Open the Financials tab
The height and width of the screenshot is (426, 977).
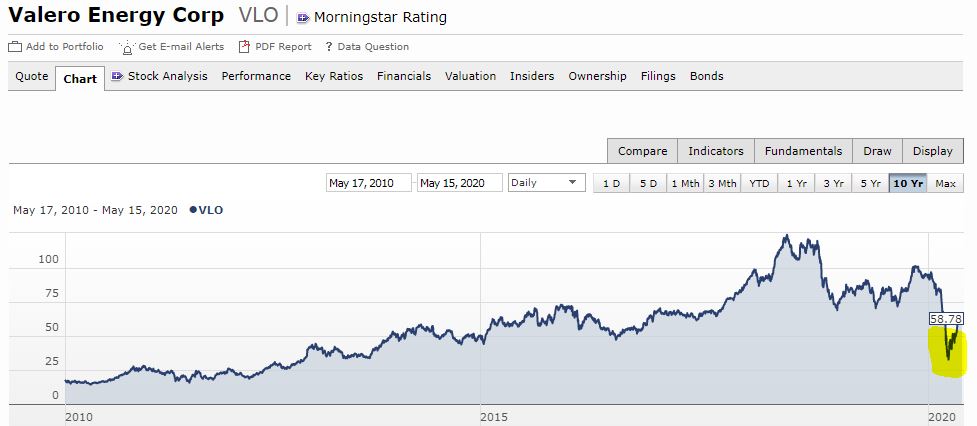pyautogui.click(x=404, y=76)
